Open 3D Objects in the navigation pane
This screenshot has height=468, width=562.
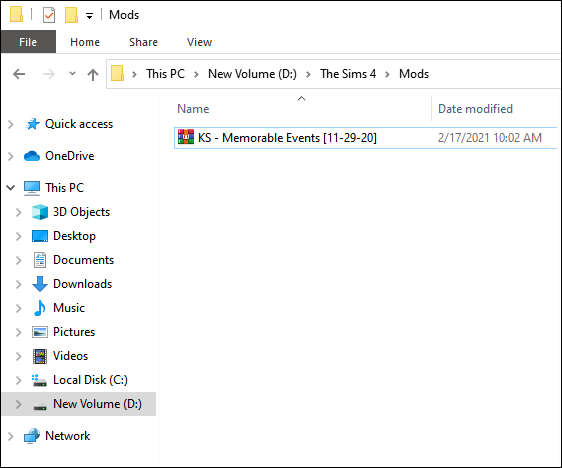81,212
